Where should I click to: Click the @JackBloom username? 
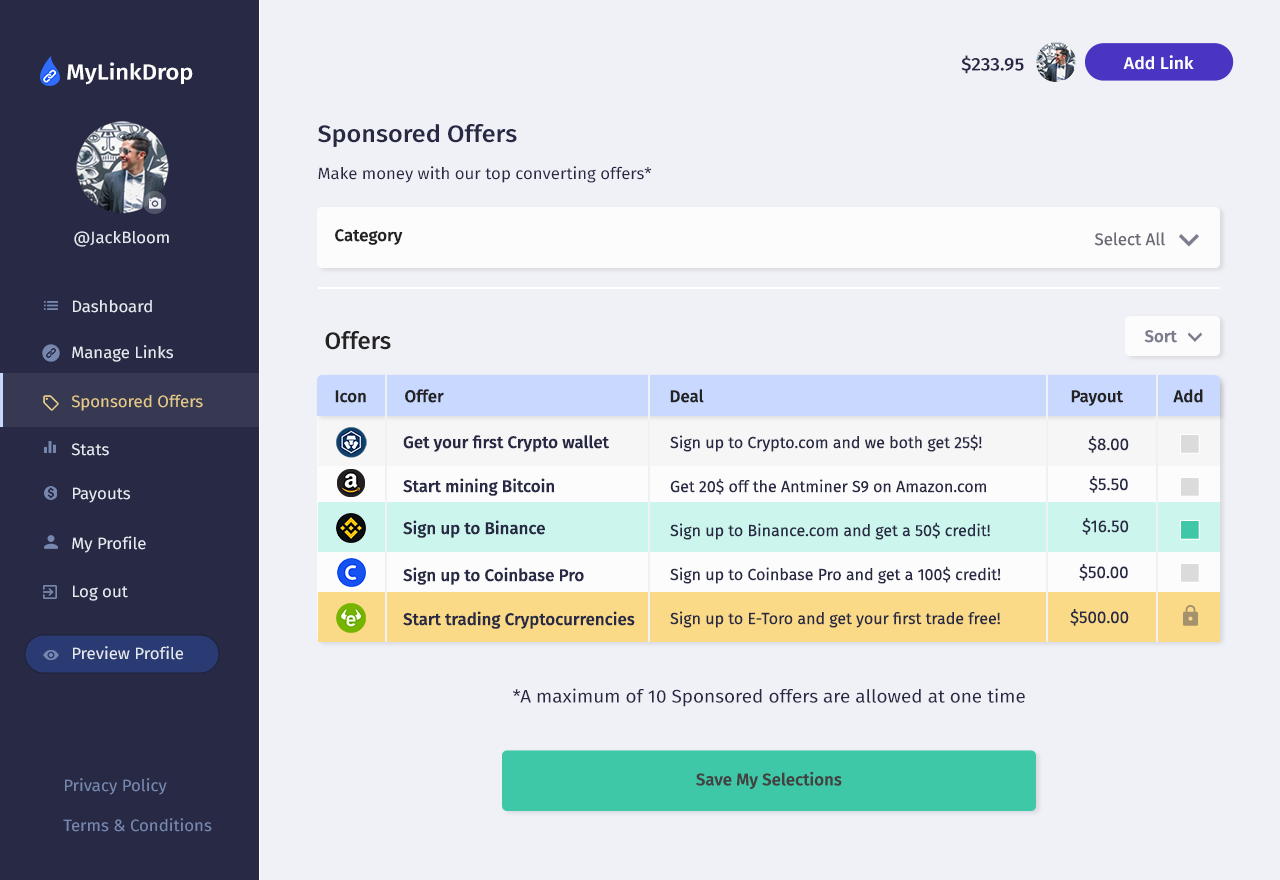click(x=122, y=237)
